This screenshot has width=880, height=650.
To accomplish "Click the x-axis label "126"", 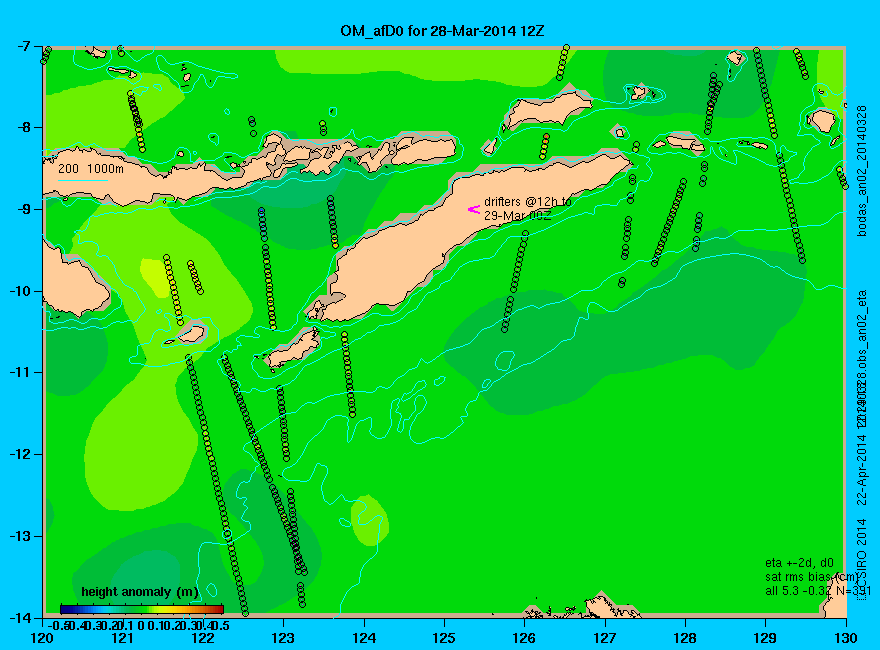I will (525, 639).
